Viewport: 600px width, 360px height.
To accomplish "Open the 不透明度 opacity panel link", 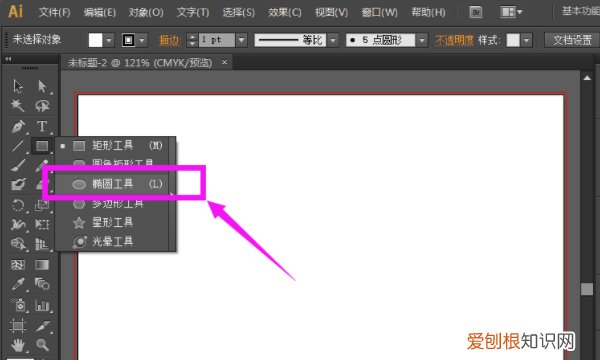I will [x=454, y=40].
